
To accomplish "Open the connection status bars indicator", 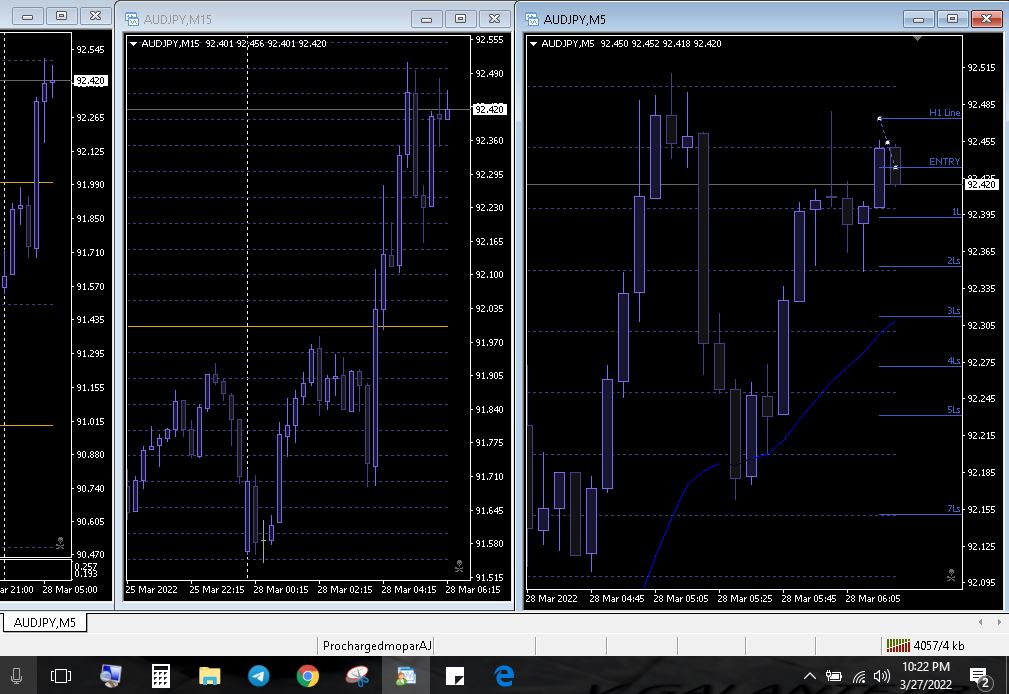I will 898,645.
